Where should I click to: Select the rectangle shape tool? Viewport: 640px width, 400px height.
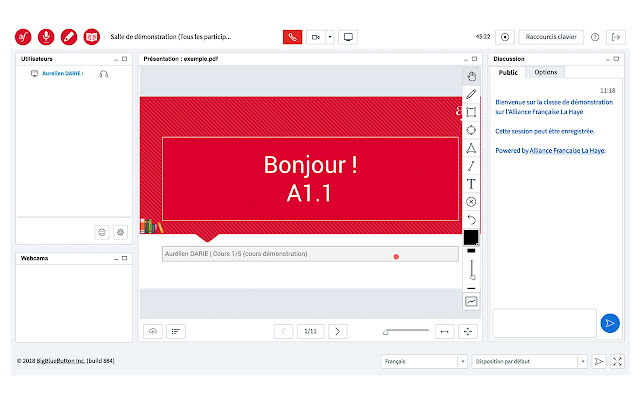(x=471, y=112)
